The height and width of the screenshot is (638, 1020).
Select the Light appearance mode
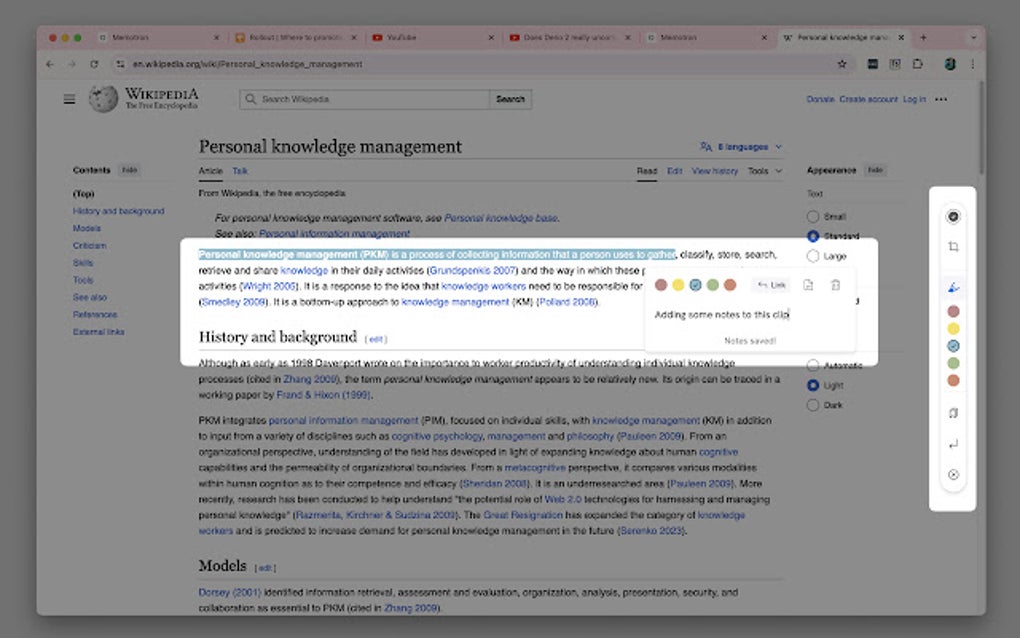click(812, 385)
